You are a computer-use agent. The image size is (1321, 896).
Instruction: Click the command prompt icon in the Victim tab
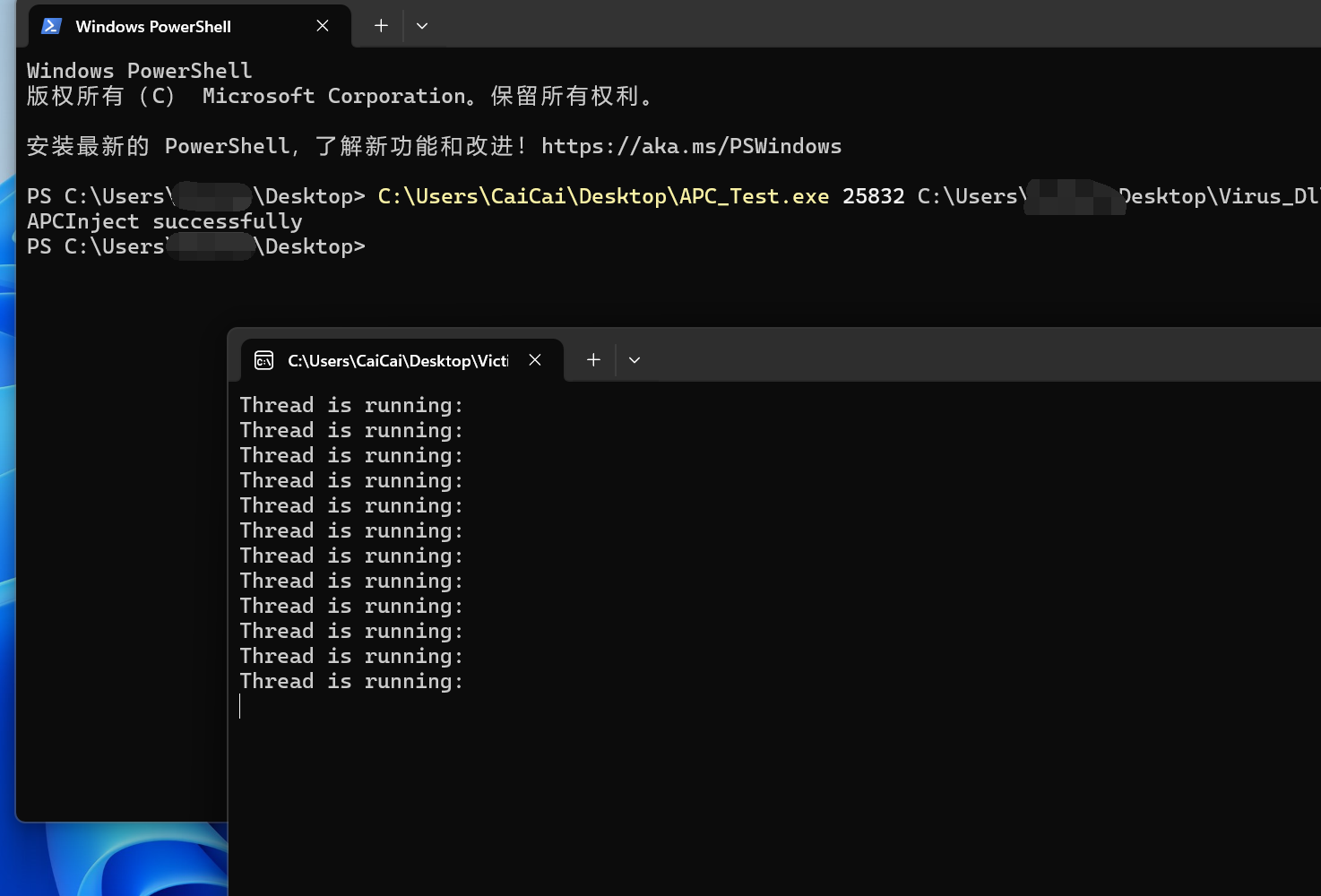(x=263, y=360)
